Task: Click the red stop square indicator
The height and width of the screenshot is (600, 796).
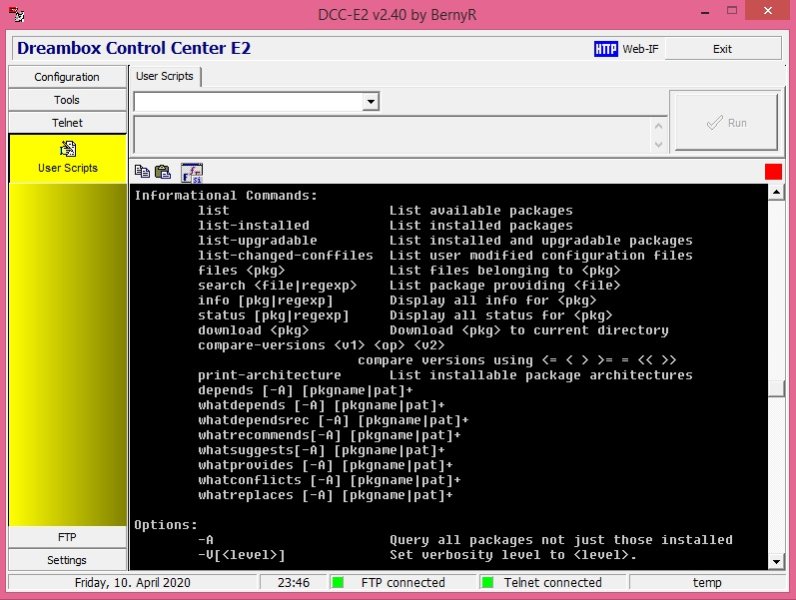Action: point(773,172)
